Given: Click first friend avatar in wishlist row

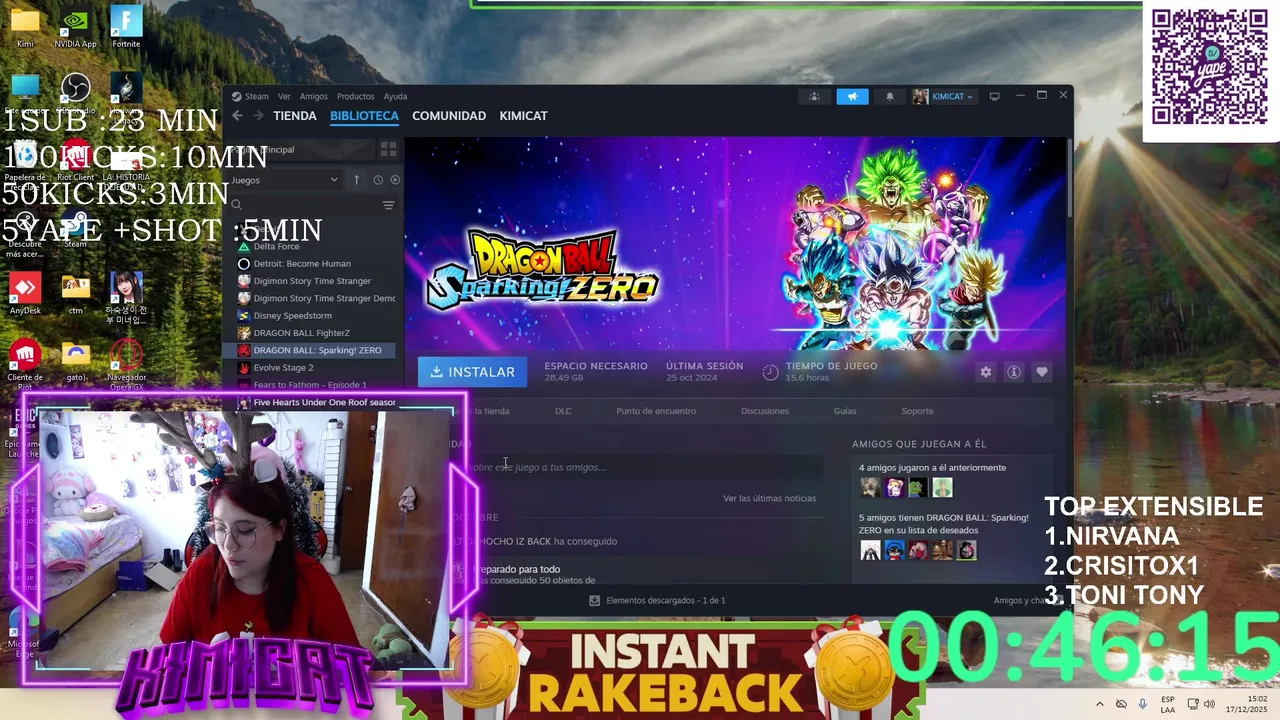Looking at the screenshot, I should (870, 550).
